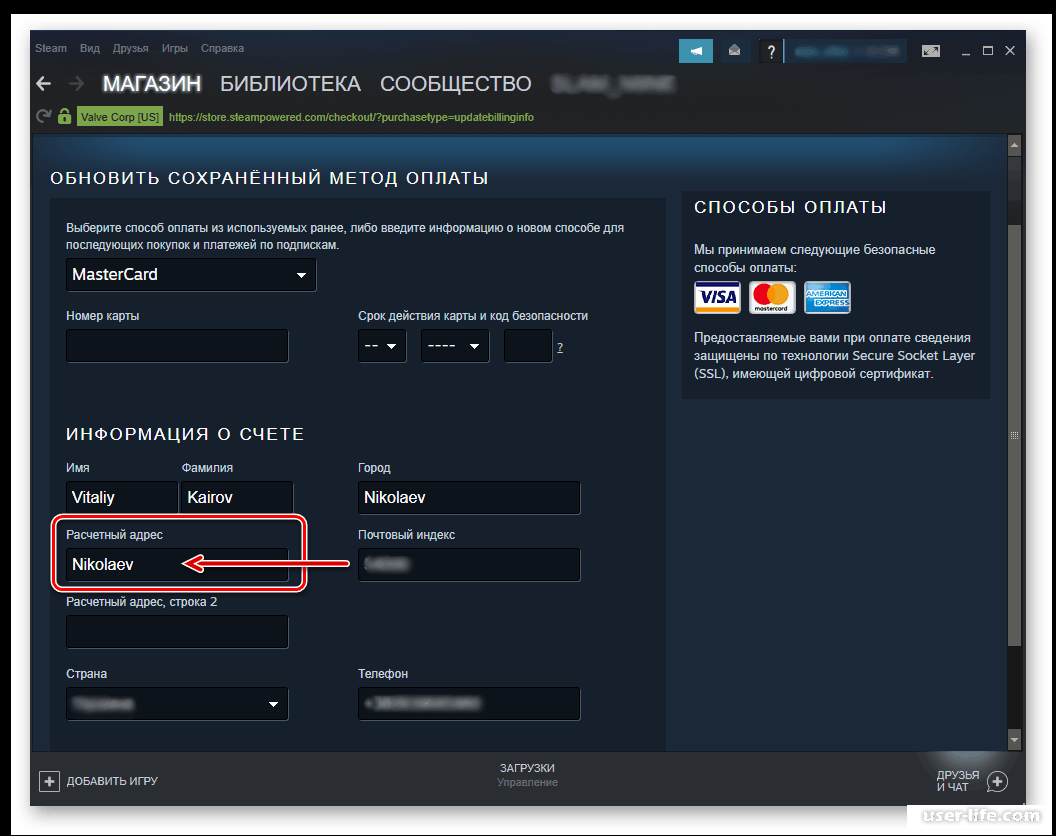Click the page scrollbar up arrow
1056x836 pixels.
[x=1015, y=146]
